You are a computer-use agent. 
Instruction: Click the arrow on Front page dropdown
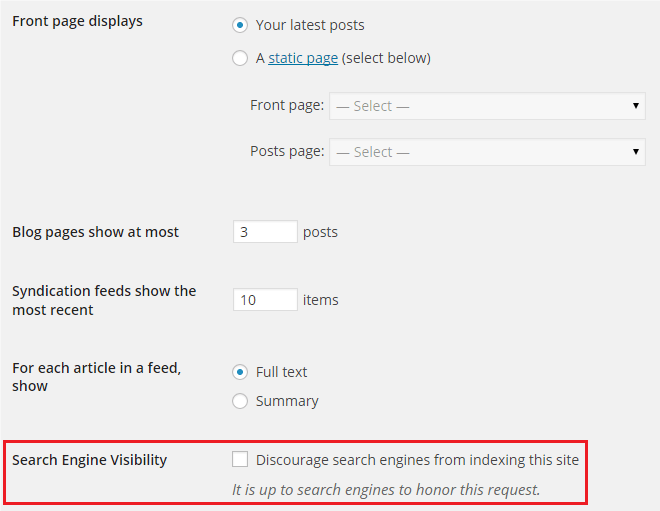click(x=636, y=106)
